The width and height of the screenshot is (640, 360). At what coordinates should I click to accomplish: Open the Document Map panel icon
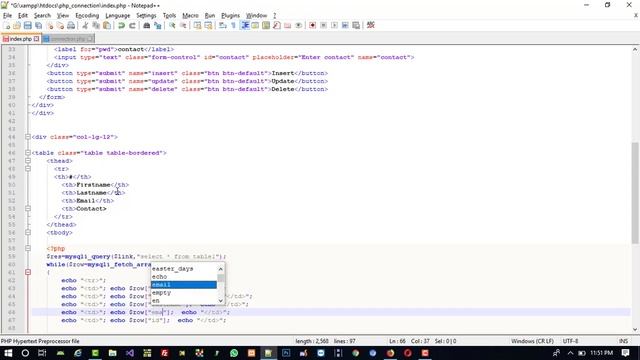(x=266, y=25)
